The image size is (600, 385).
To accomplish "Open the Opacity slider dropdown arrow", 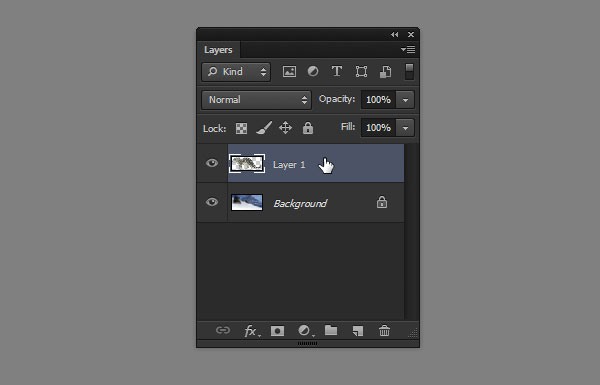I will [405, 100].
